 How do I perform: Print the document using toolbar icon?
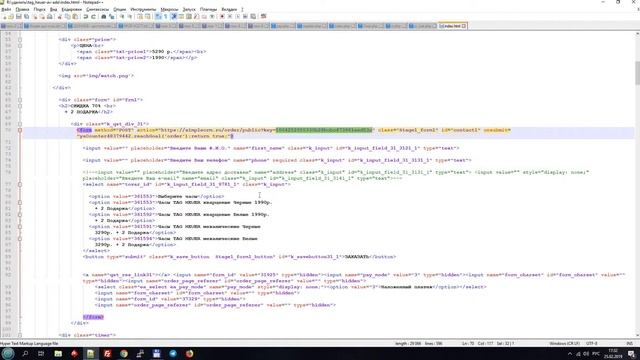[50, 17]
